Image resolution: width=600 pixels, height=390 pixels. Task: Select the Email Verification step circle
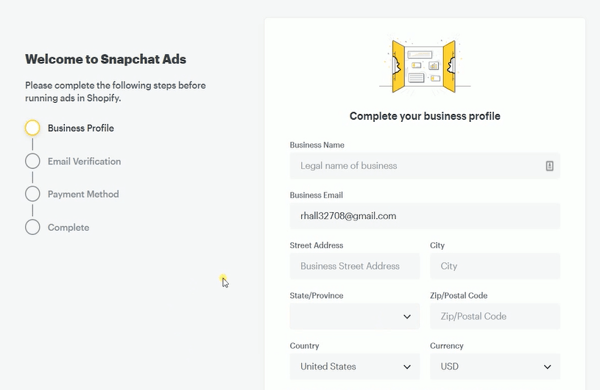pyautogui.click(x=33, y=161)
